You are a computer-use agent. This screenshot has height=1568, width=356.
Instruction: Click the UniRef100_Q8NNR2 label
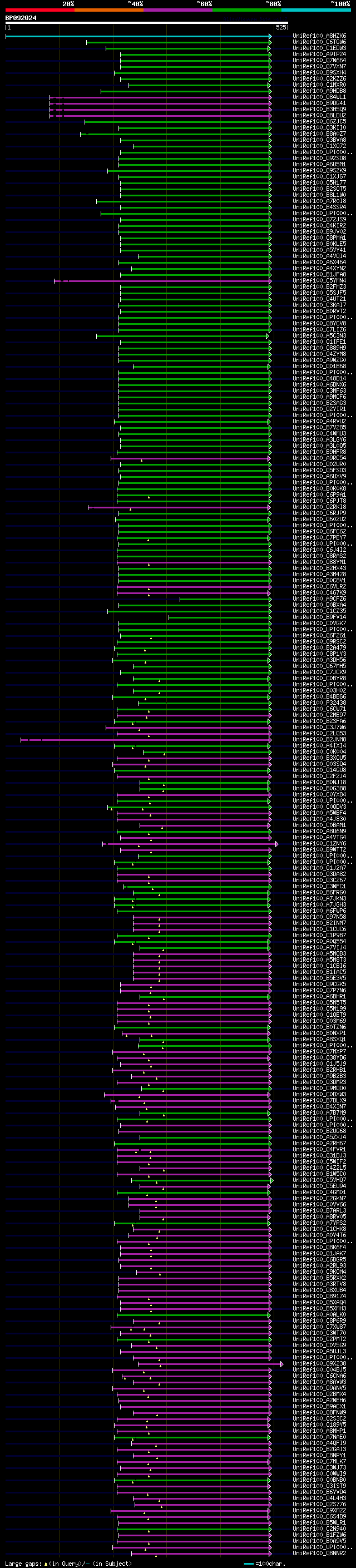[319, 1554]
